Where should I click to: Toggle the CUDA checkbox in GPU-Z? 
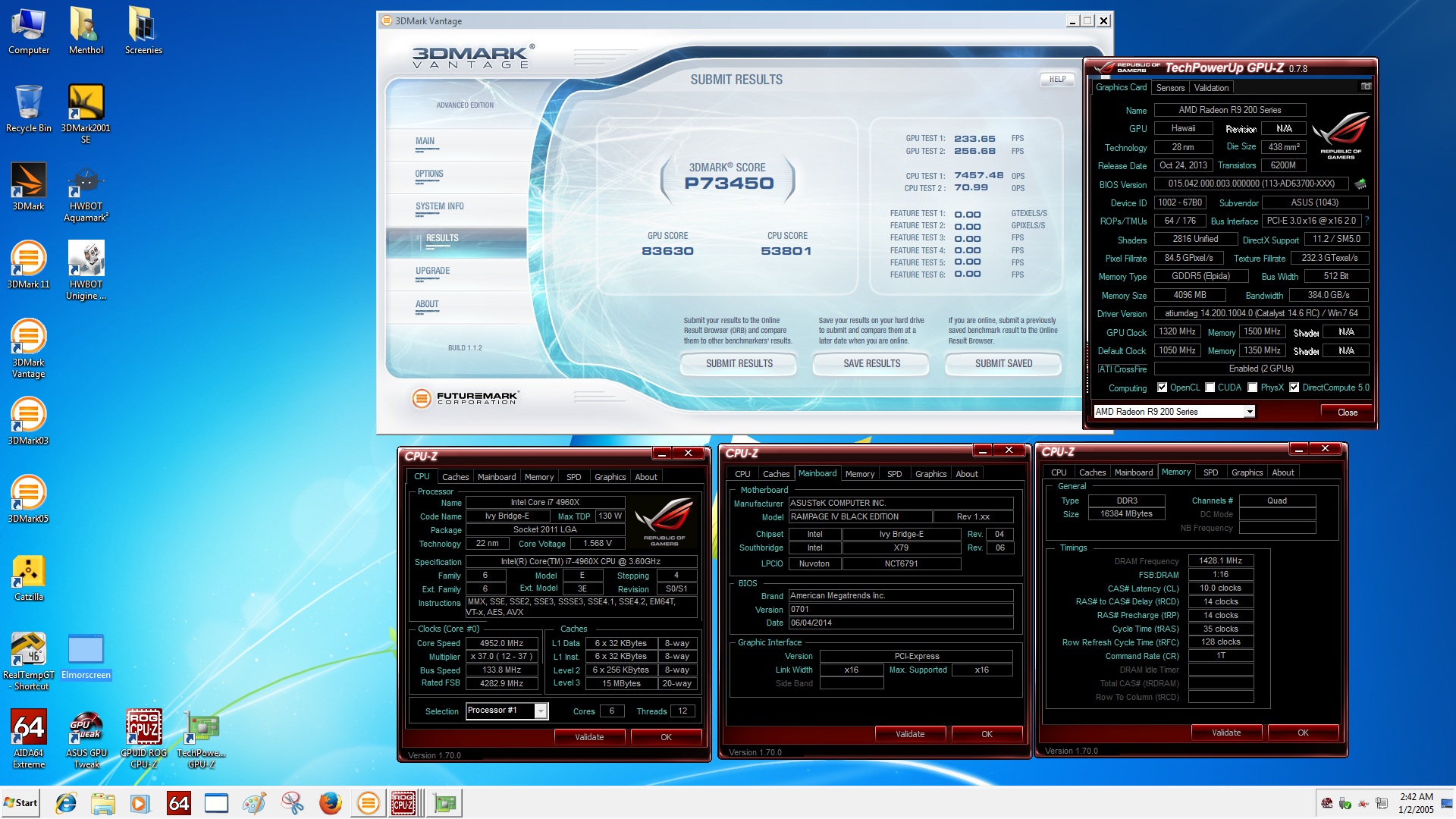[x=1210, y=388]
